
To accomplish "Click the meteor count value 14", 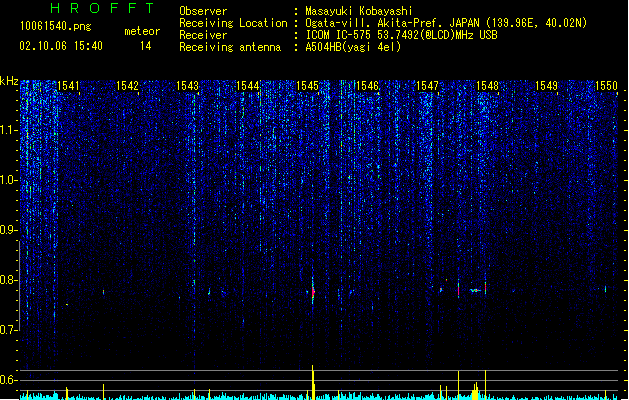I will 146,46.
